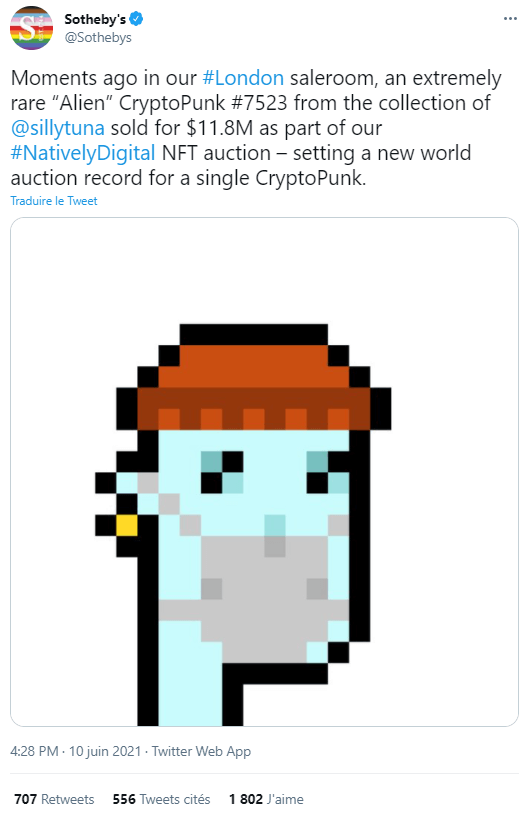This screenshot has width=529, height=814.
Task: Open Sotheby's rainbow profile avatar
Action: coord(31,29)
